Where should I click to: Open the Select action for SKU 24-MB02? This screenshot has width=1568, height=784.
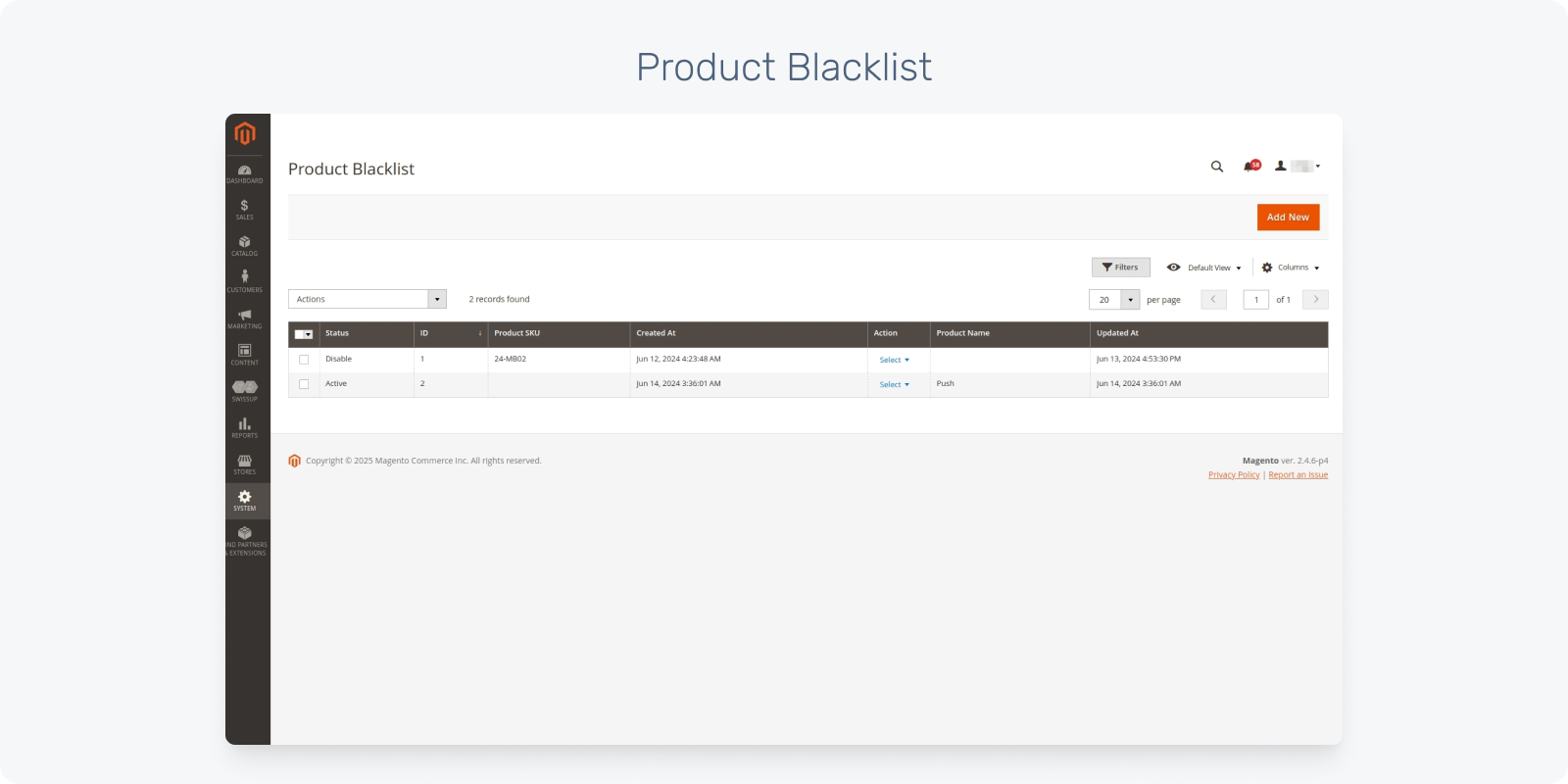tap(894, 360)
